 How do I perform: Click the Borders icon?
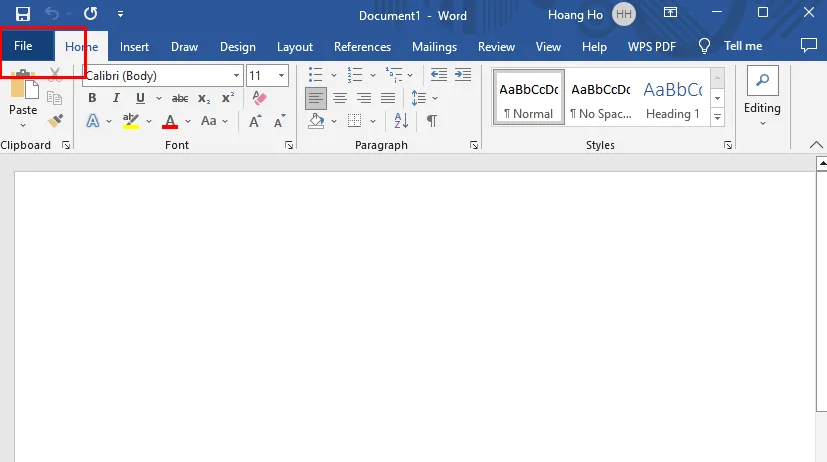coord(354,121)
